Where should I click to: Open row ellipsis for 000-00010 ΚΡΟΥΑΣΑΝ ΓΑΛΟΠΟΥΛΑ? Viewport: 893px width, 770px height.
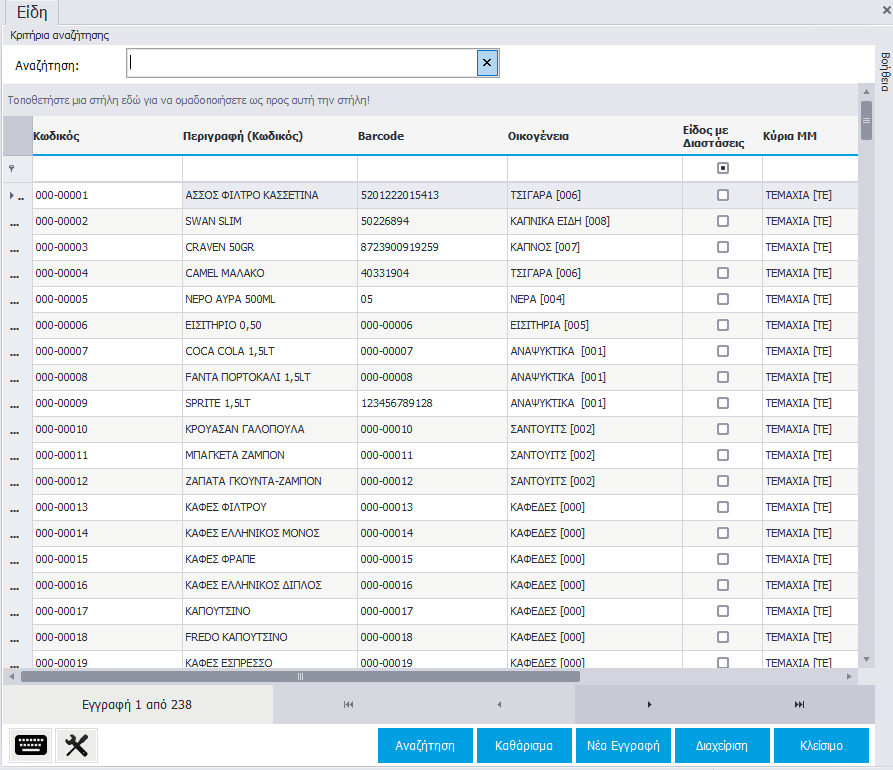[x=15, y=430]
